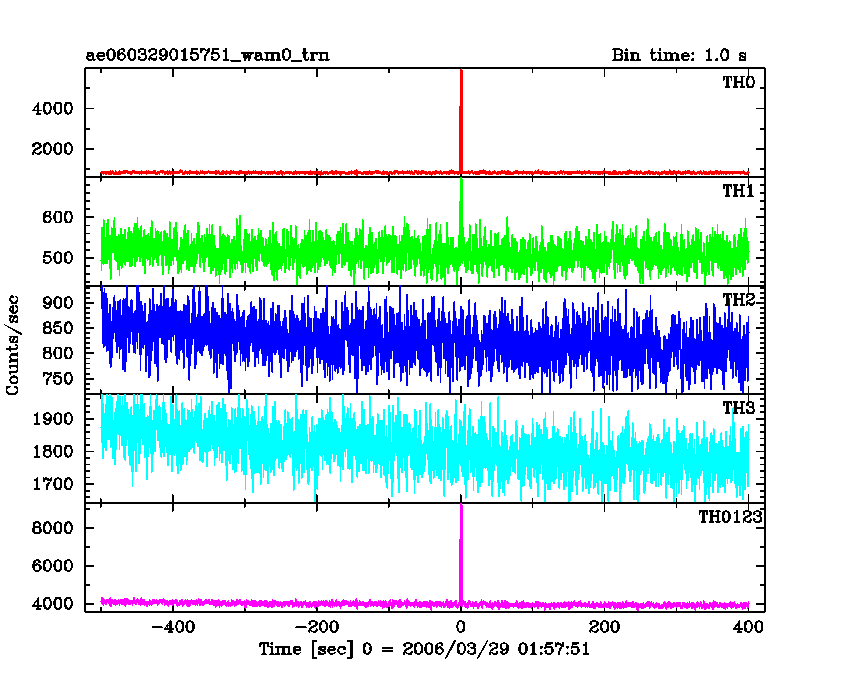Select the 600 tick in the TH1 panel
Screen dimensions: 850x680
click(57, 217)
